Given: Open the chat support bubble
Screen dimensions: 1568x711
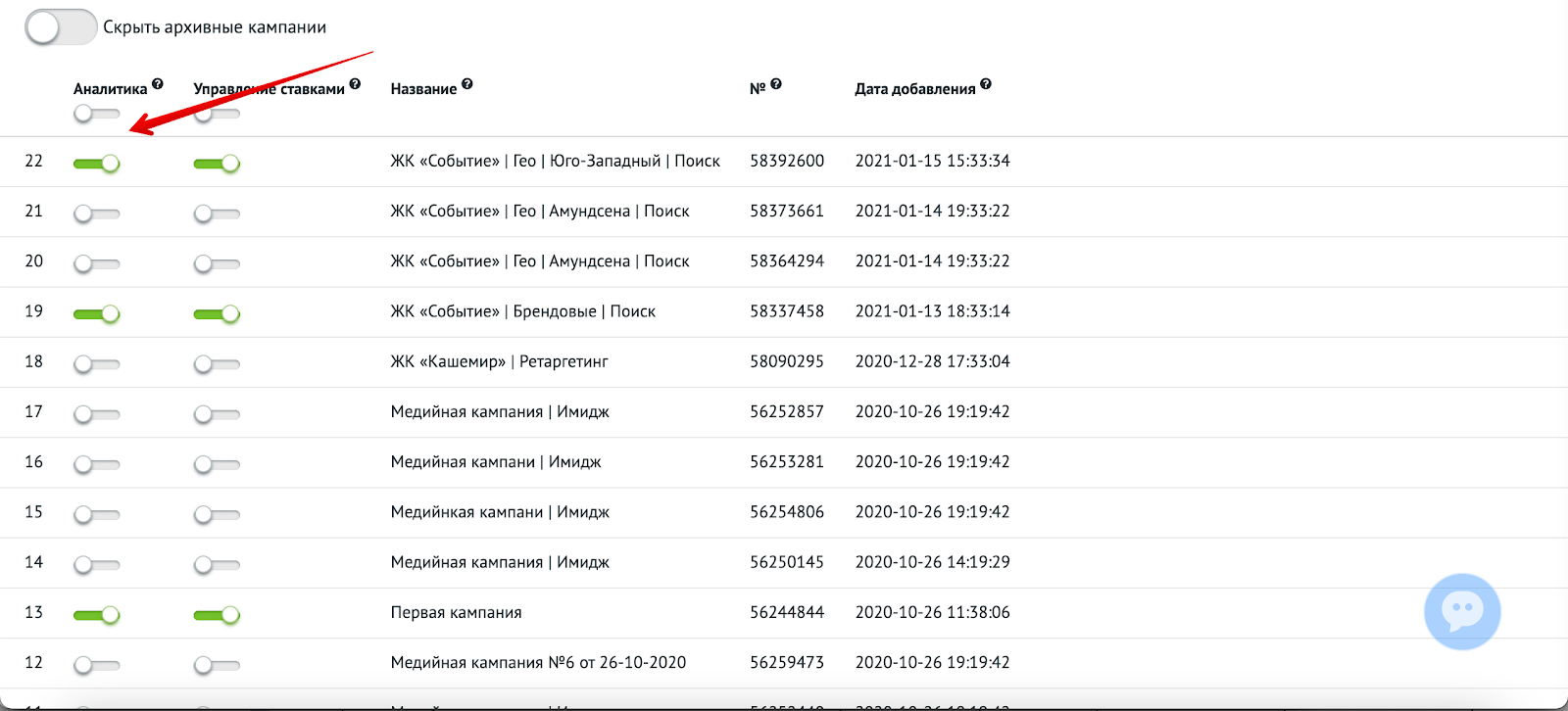Looking at the screenshot, I should point(1462,611).
